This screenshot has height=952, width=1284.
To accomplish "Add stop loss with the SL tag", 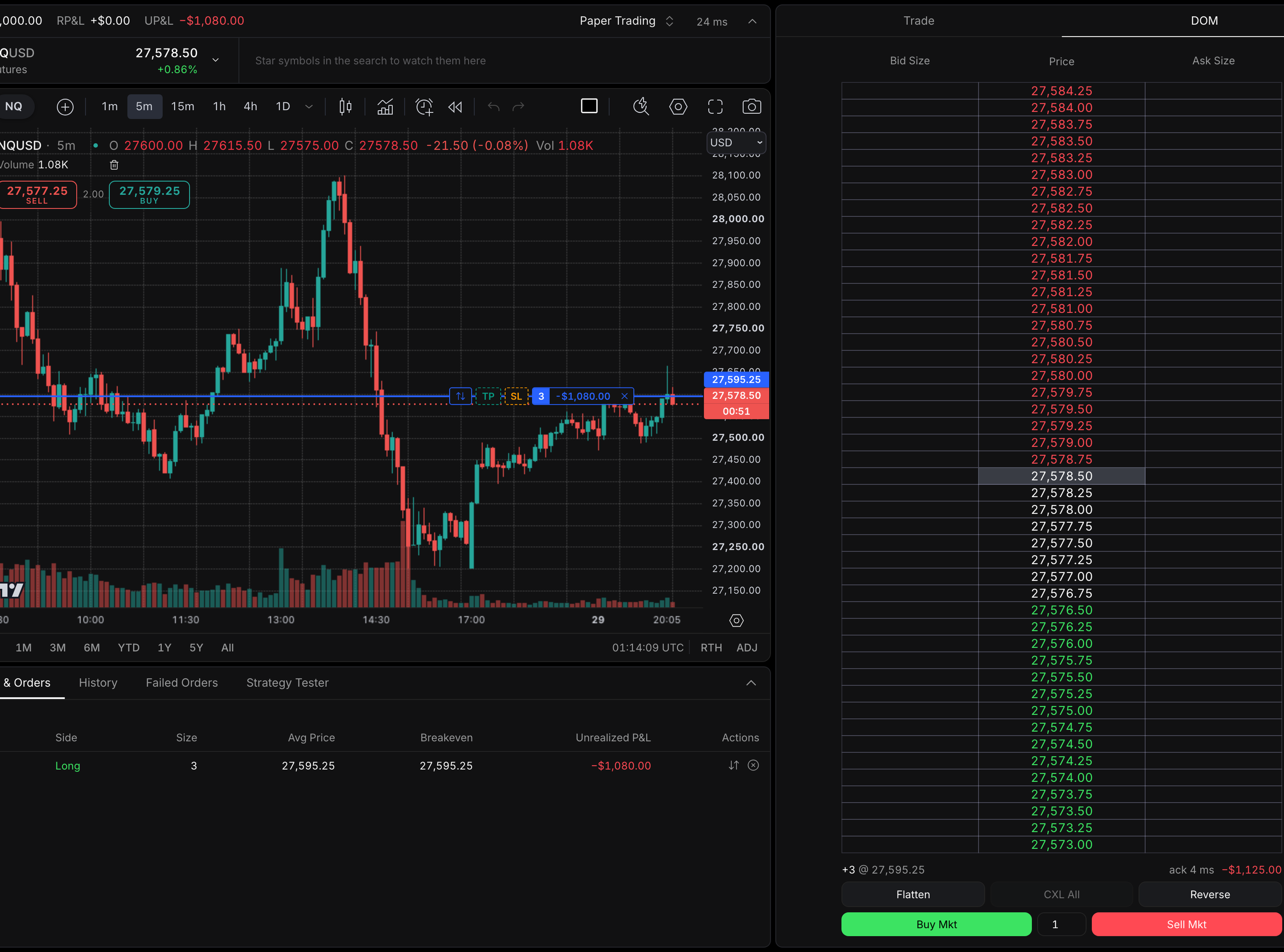I will [x=516, y=396].
